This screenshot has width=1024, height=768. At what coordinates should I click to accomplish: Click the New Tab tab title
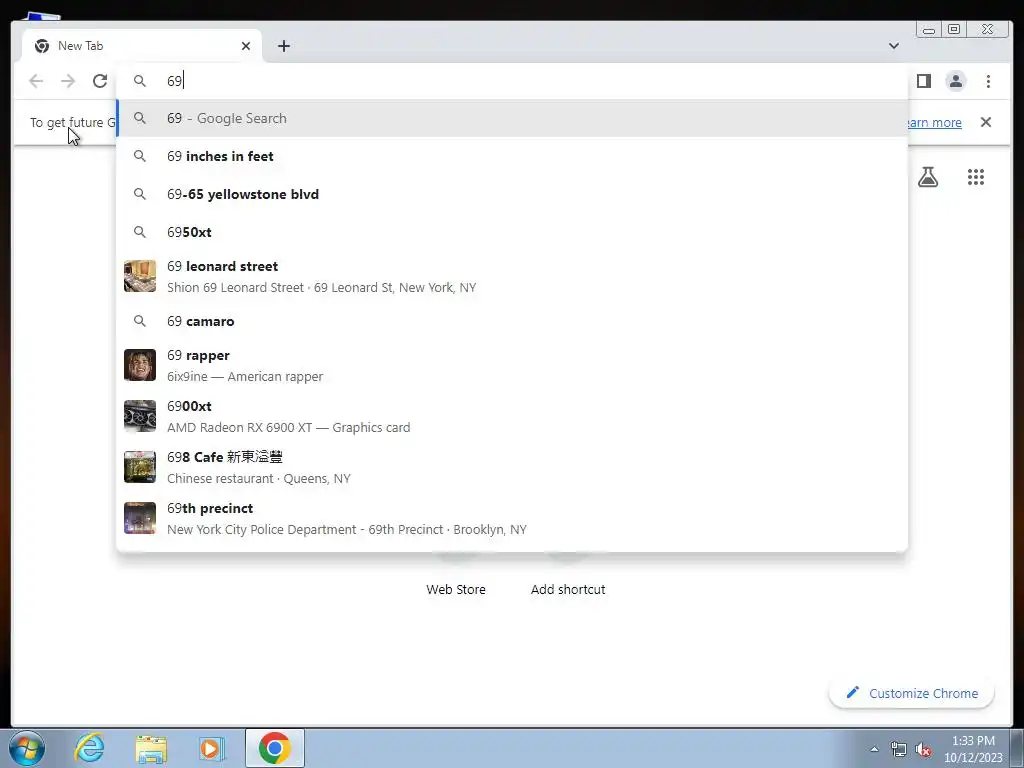coord(80,46)
